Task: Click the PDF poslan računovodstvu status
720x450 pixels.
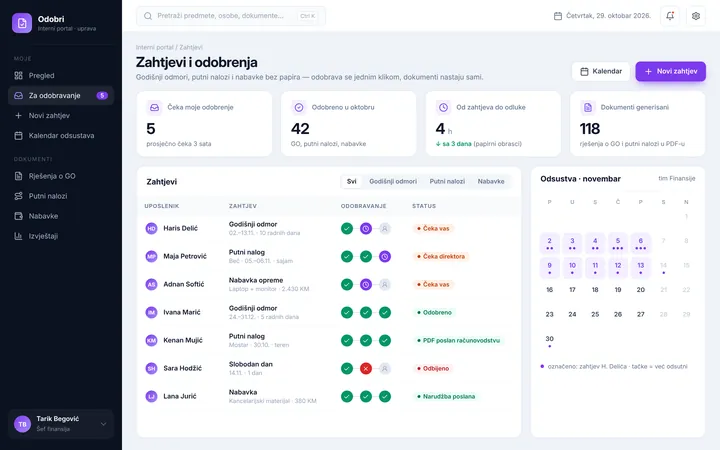Action: click(458, 340)
